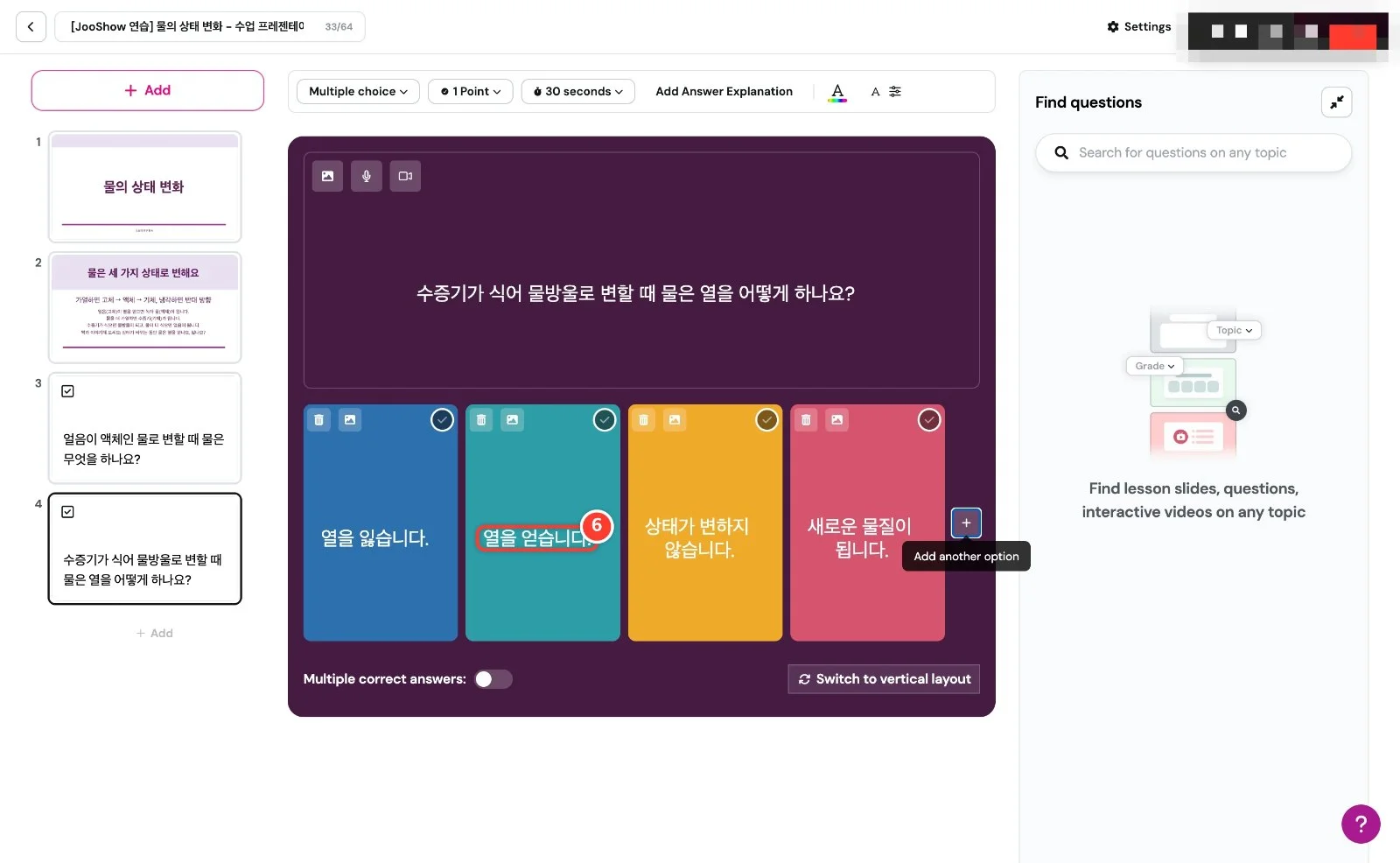
Task: Delete the yellow answer option
Action: pos(643,420)
